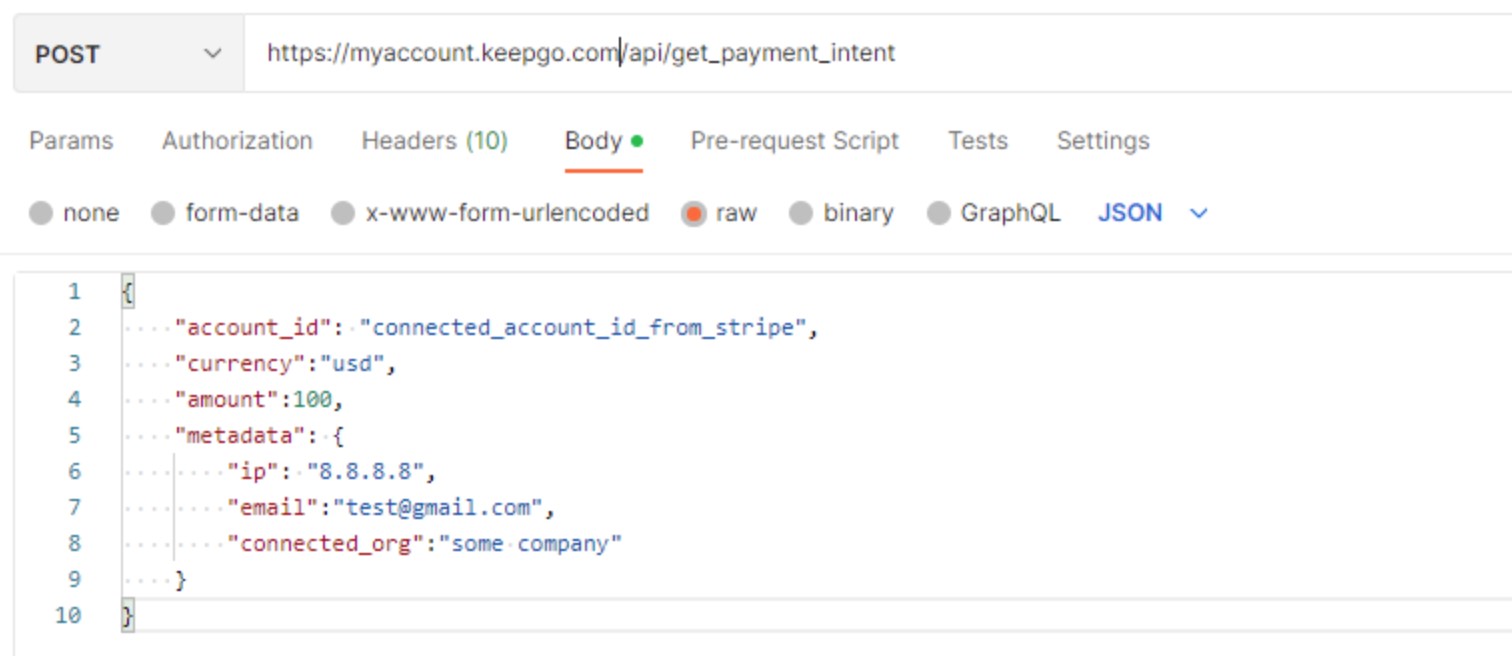Choose the binary radio option
Image resolution: width=1512 pixels, height=656 pixels.
[x=801, y=213]
